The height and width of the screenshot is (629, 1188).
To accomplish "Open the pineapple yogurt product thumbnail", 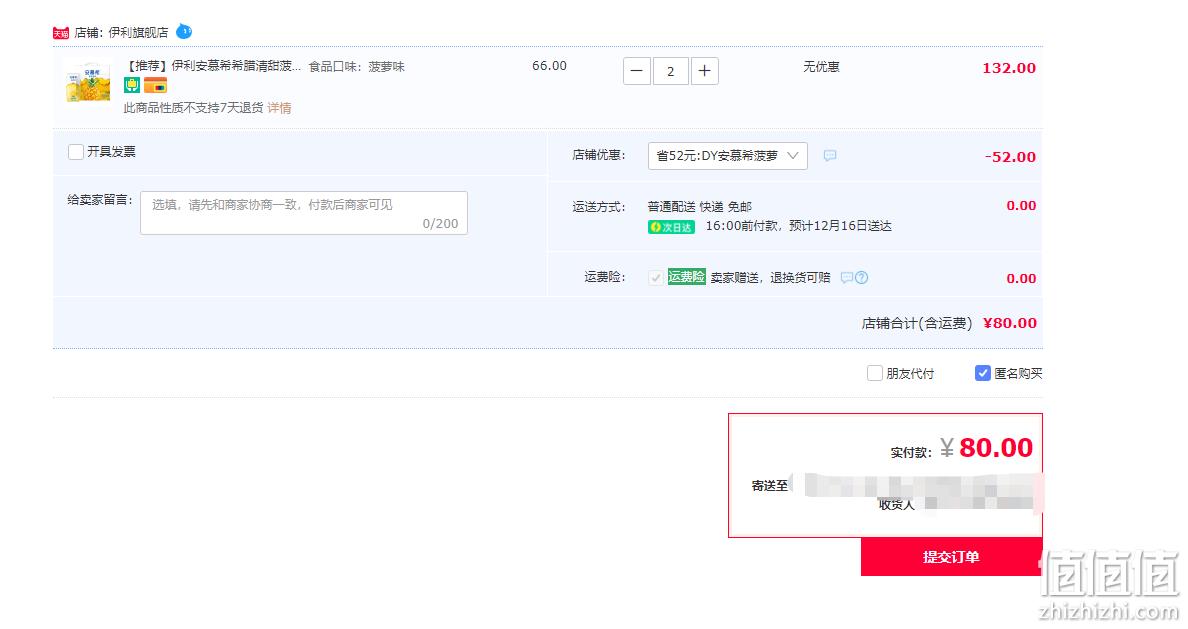I will click(88, 82).
